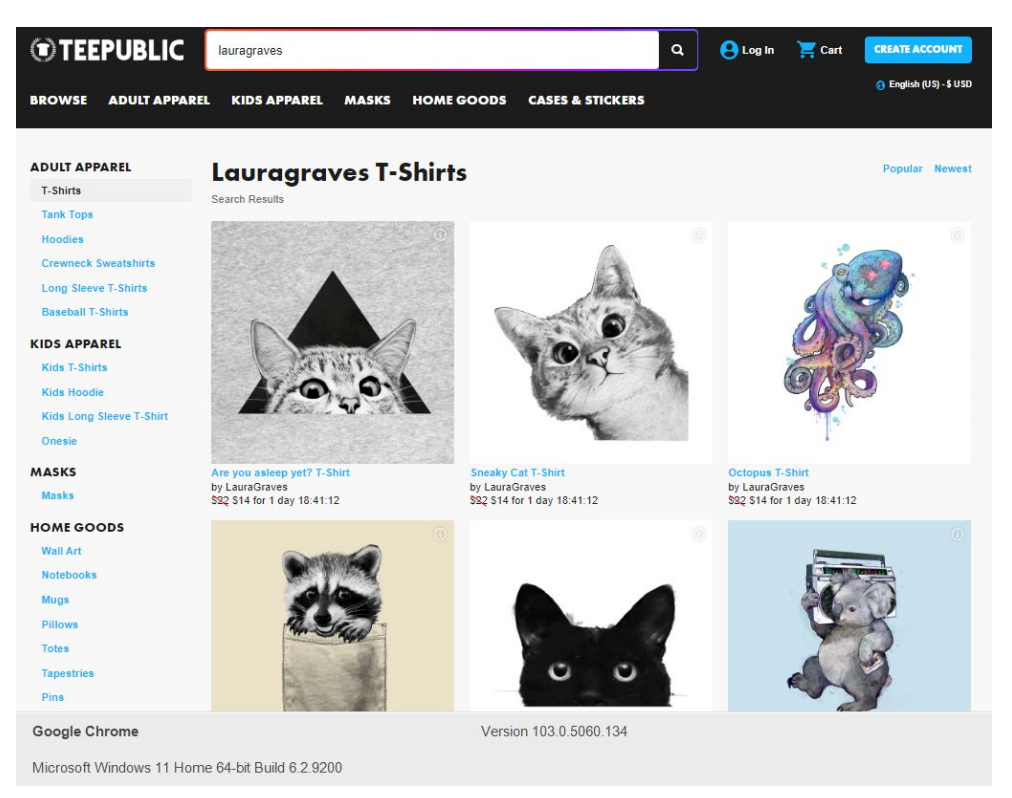Click the Log In user icon

pos(729,50)
